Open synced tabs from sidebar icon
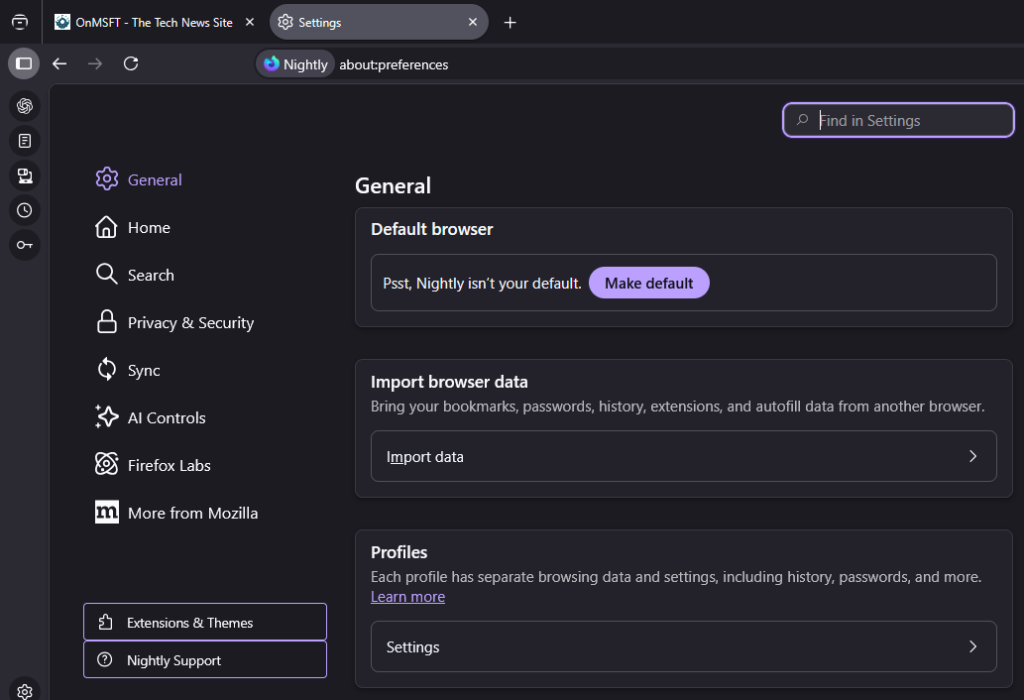The height and width of the screenshot is (700, 1024). tap(25, 176)
